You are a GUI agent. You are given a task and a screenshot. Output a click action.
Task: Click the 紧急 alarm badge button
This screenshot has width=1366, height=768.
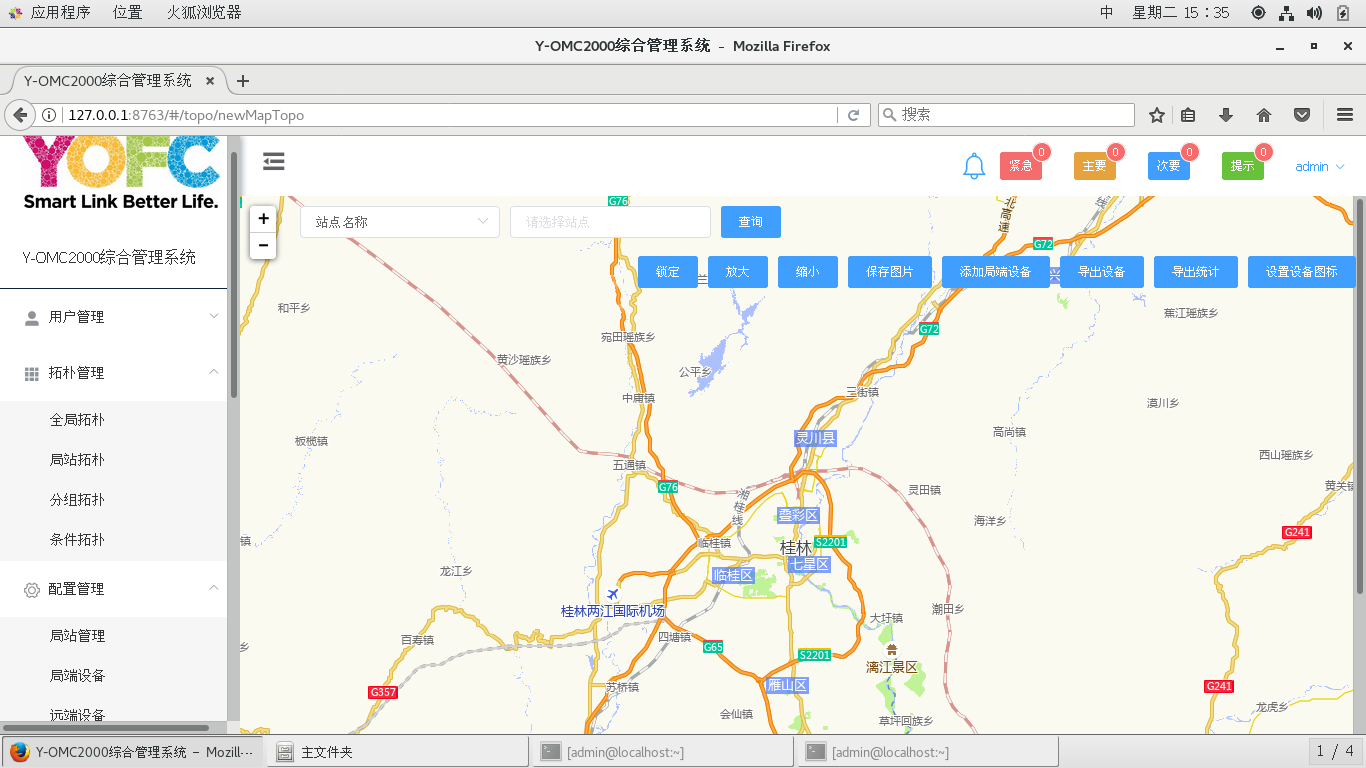(x=1020, y=166)
